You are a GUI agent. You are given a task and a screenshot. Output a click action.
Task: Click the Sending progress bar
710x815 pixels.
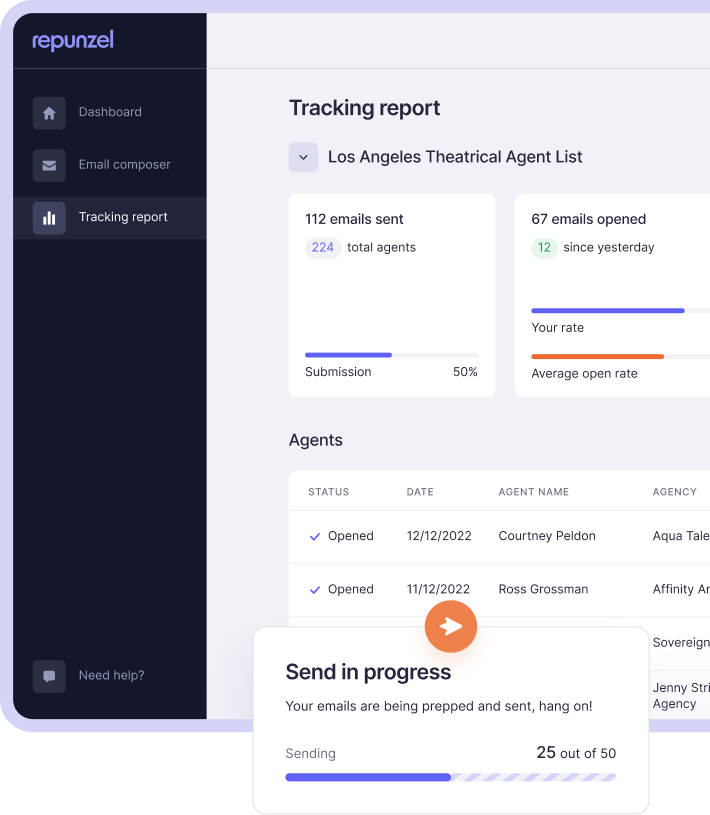[451, 777]
